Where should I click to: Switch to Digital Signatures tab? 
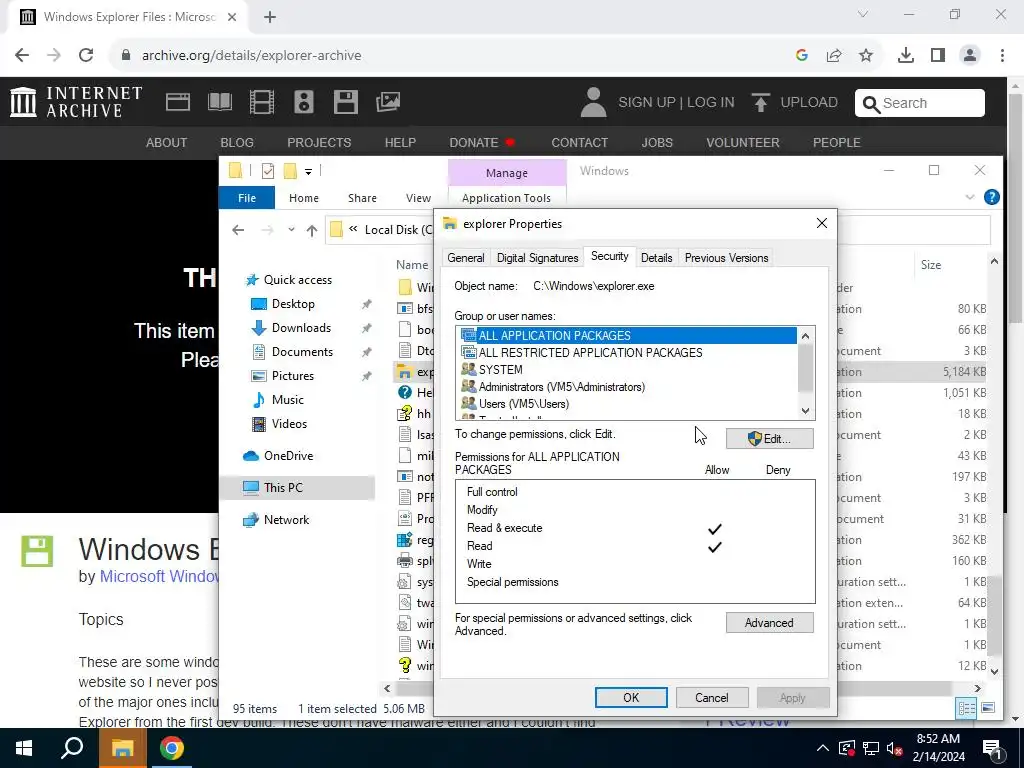tap(537, 258)
